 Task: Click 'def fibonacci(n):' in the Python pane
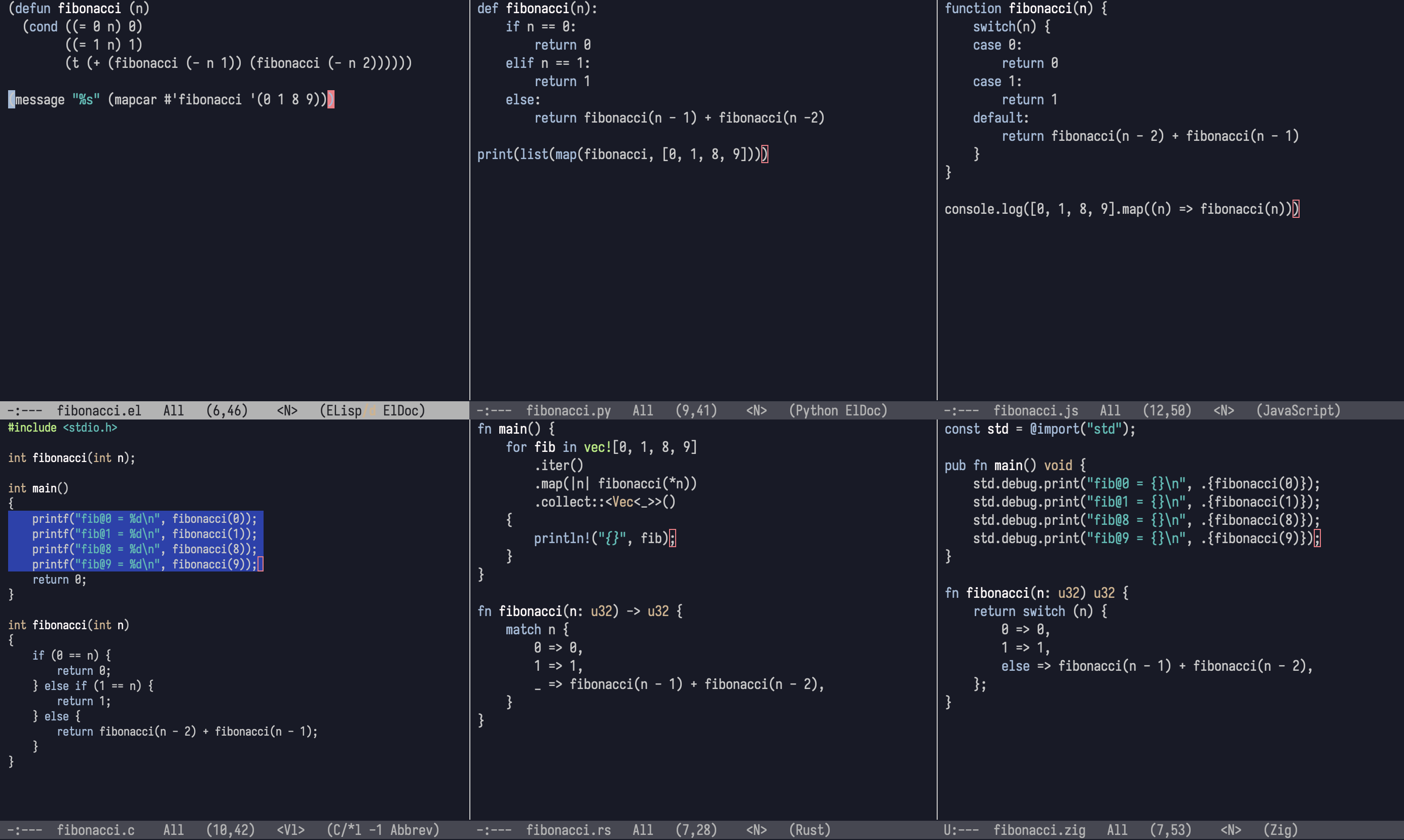(537, 9)
